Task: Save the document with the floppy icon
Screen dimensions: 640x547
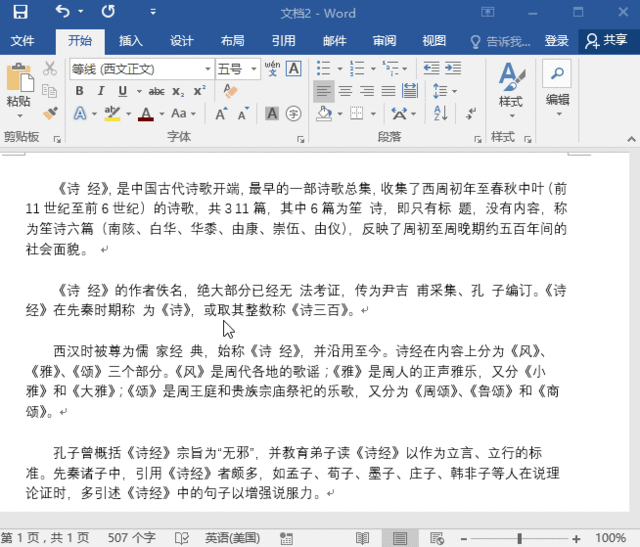Action: coord(20,12)
